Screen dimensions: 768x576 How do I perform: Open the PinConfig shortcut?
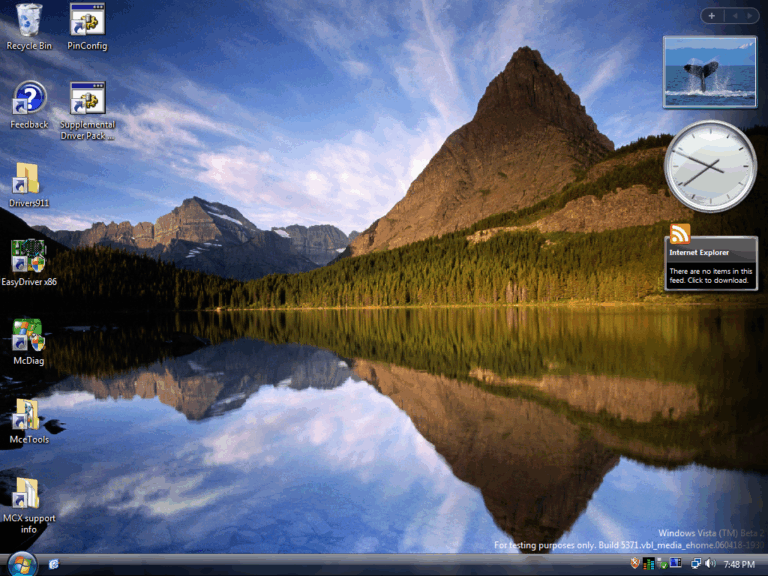87,20
